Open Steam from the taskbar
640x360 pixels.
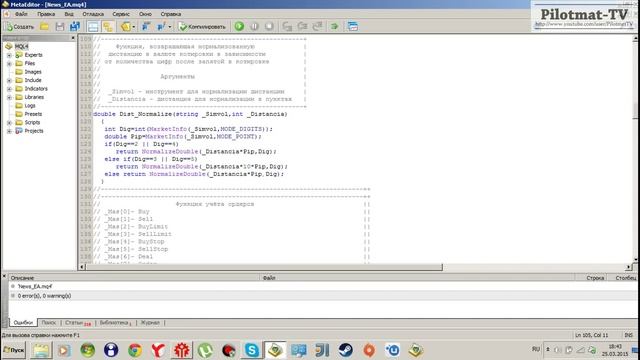[x=346, y=350]
